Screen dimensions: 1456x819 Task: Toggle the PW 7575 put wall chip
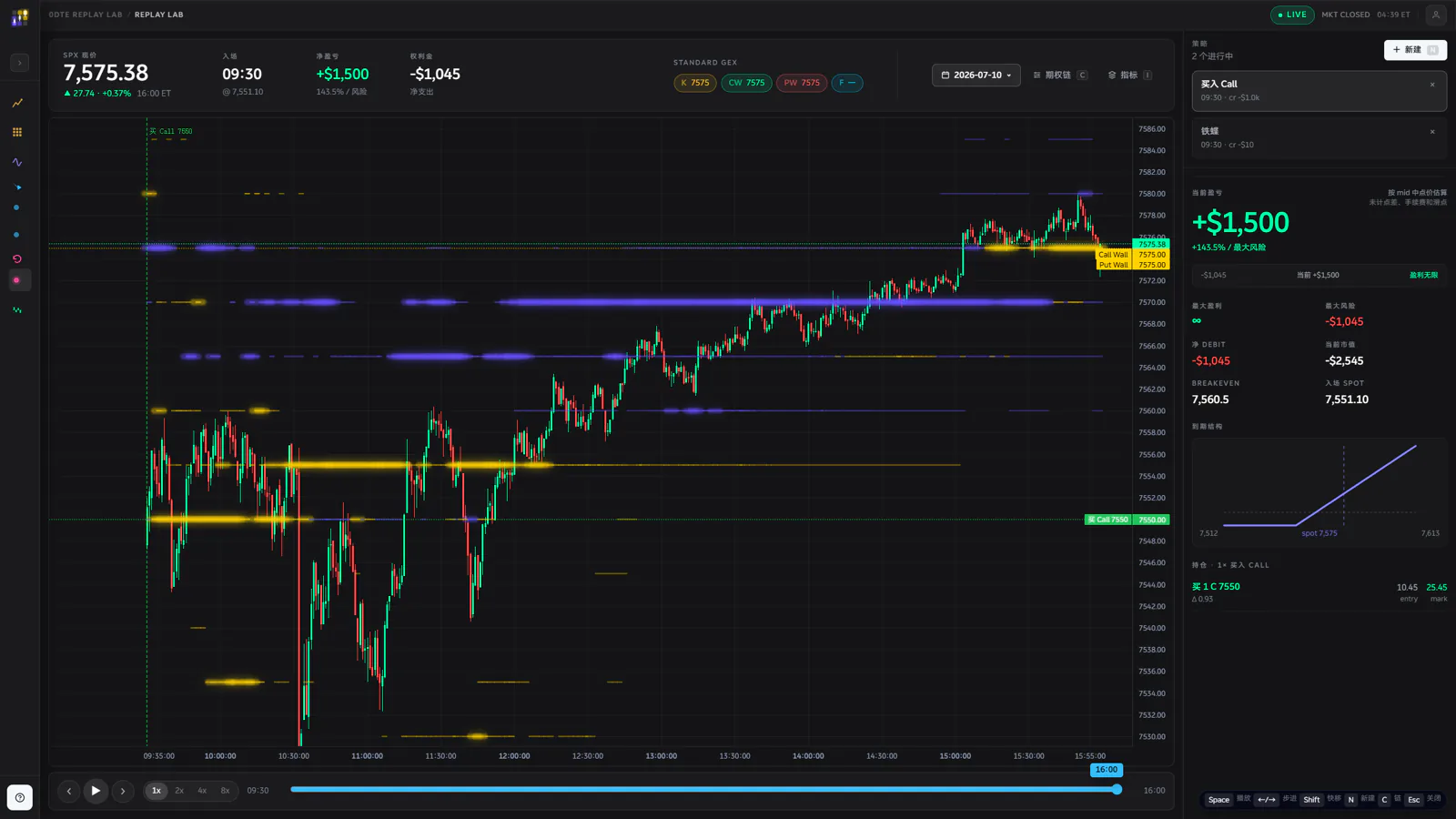pyautogui.click(x=802, y=83)
